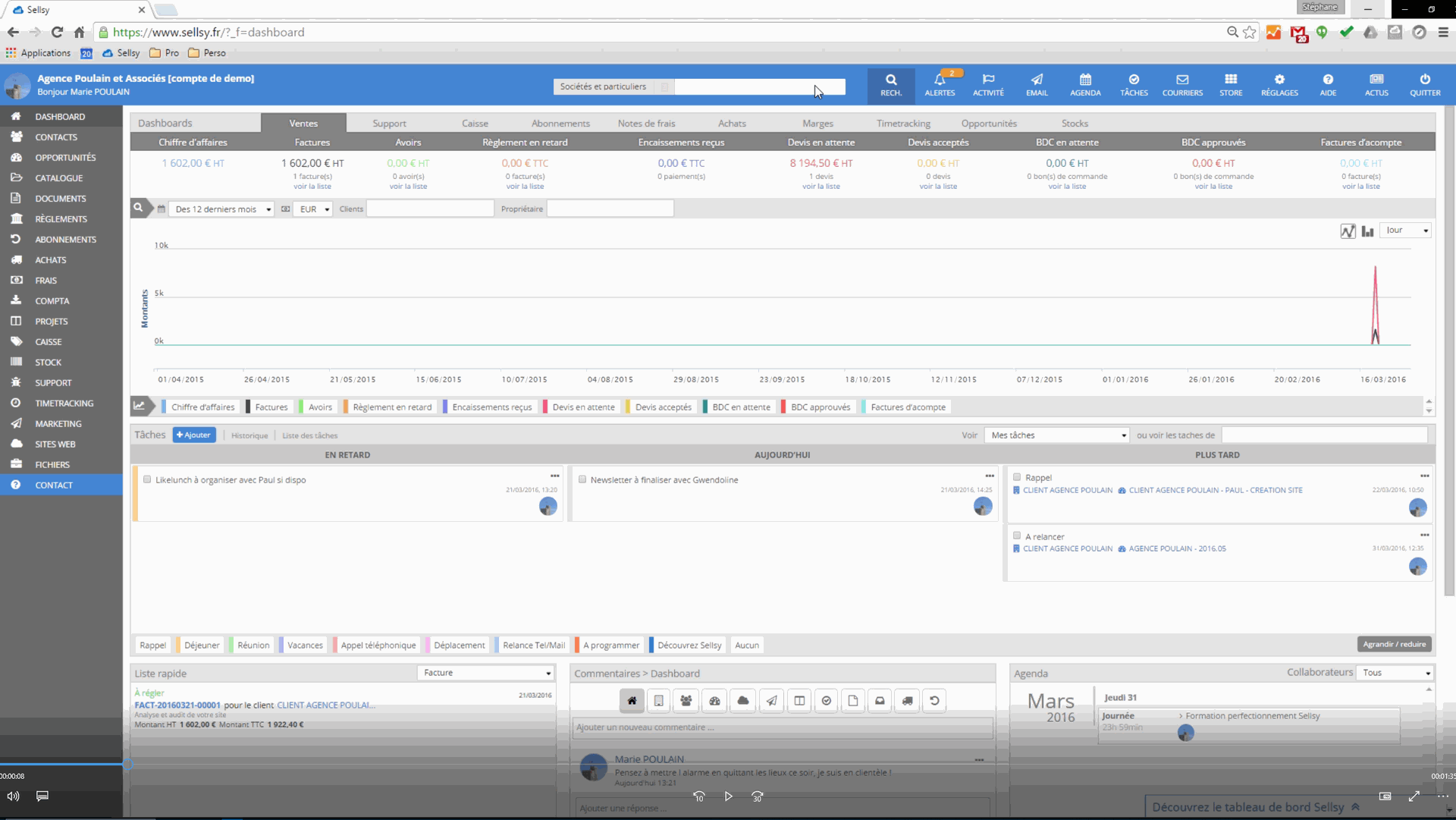
Task: Select the people group icon in Commentaires toolbar
Action: (x=686, y=701)
